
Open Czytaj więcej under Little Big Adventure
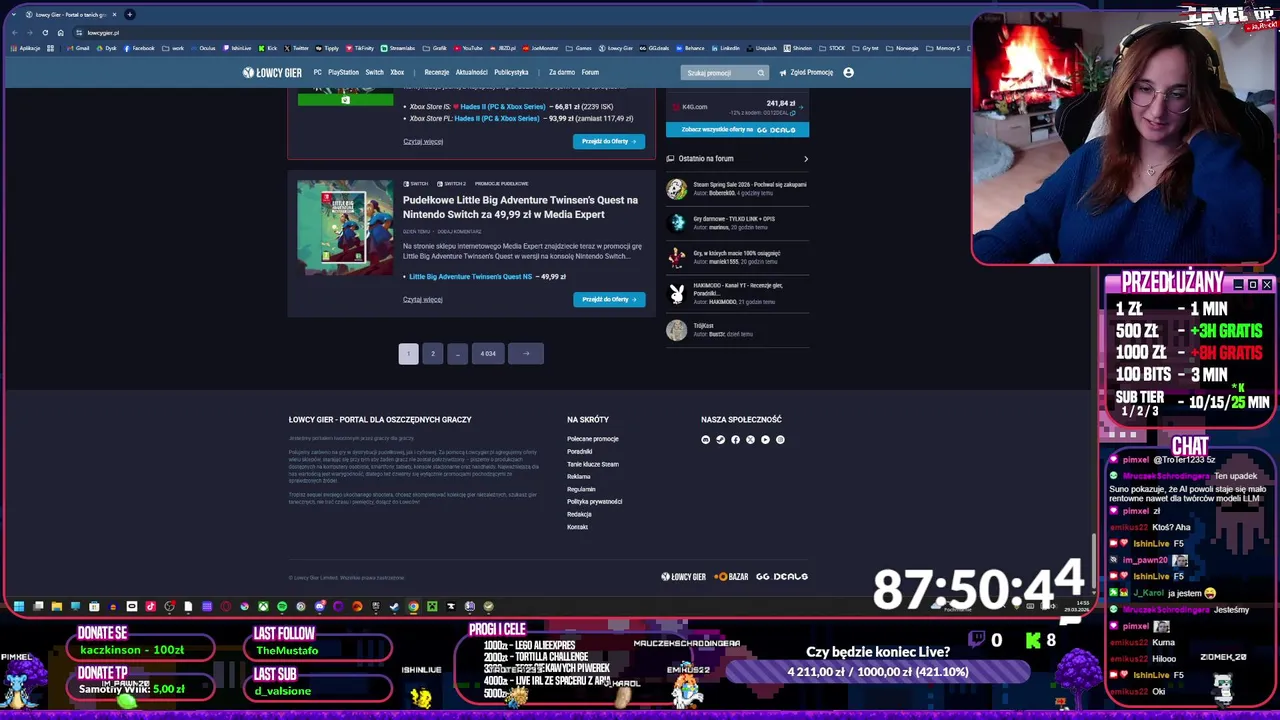423,299
